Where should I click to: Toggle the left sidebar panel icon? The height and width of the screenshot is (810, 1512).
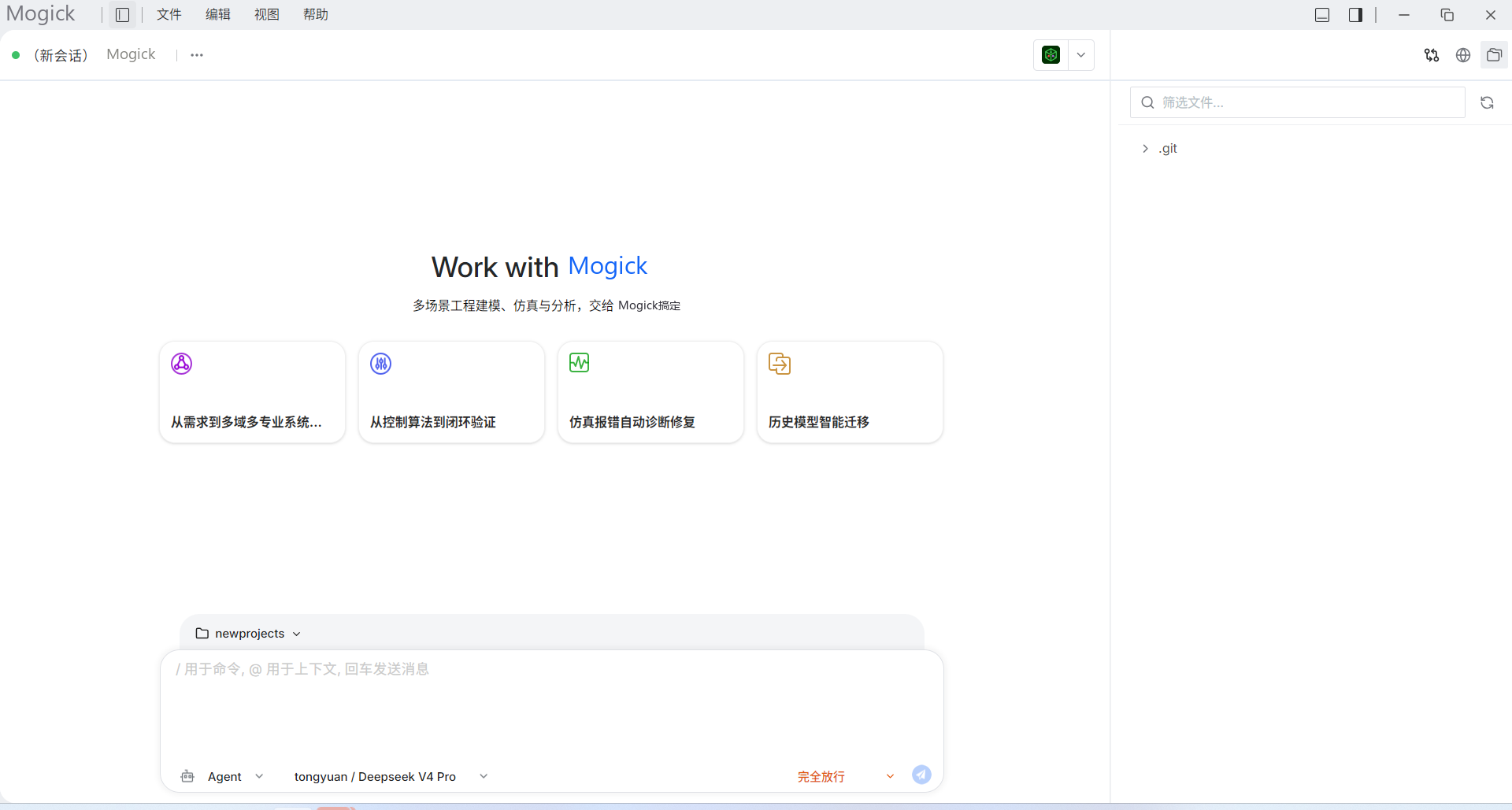pyautogui.click(x=122, y=15)
